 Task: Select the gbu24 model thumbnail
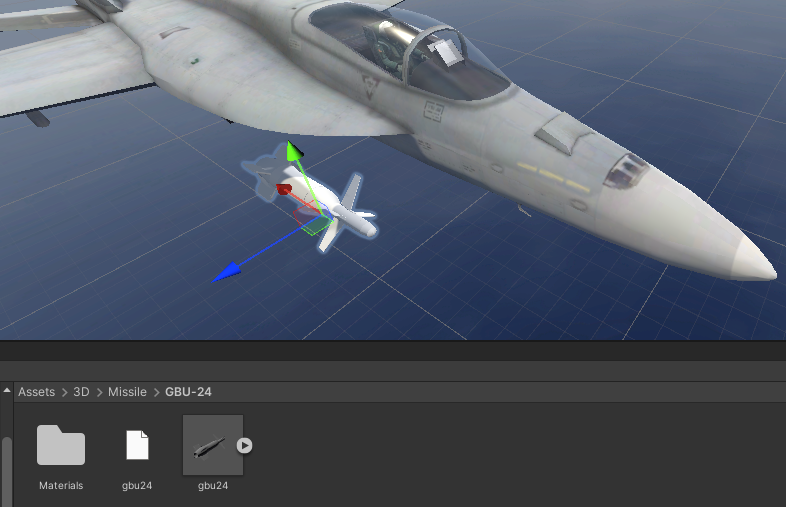click(213, 445)
